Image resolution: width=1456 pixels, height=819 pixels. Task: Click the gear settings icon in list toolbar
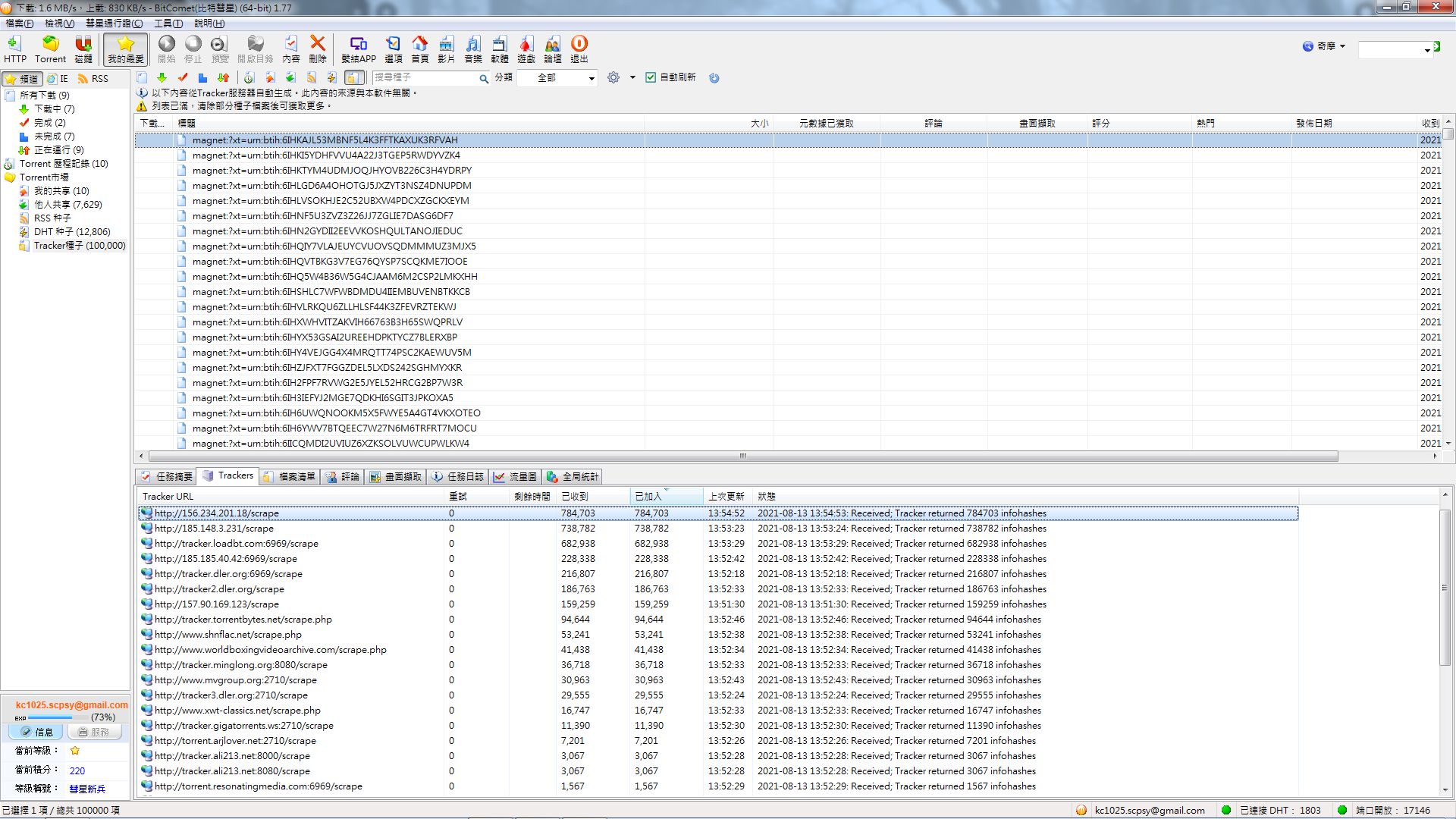[613, 77]
